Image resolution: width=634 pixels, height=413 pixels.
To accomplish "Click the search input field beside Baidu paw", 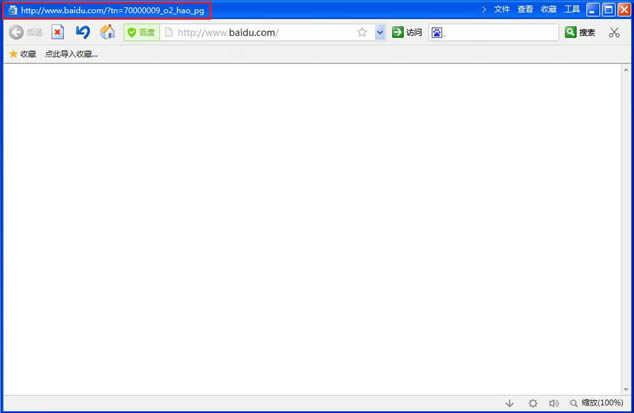I will click(x=501, y=32).
